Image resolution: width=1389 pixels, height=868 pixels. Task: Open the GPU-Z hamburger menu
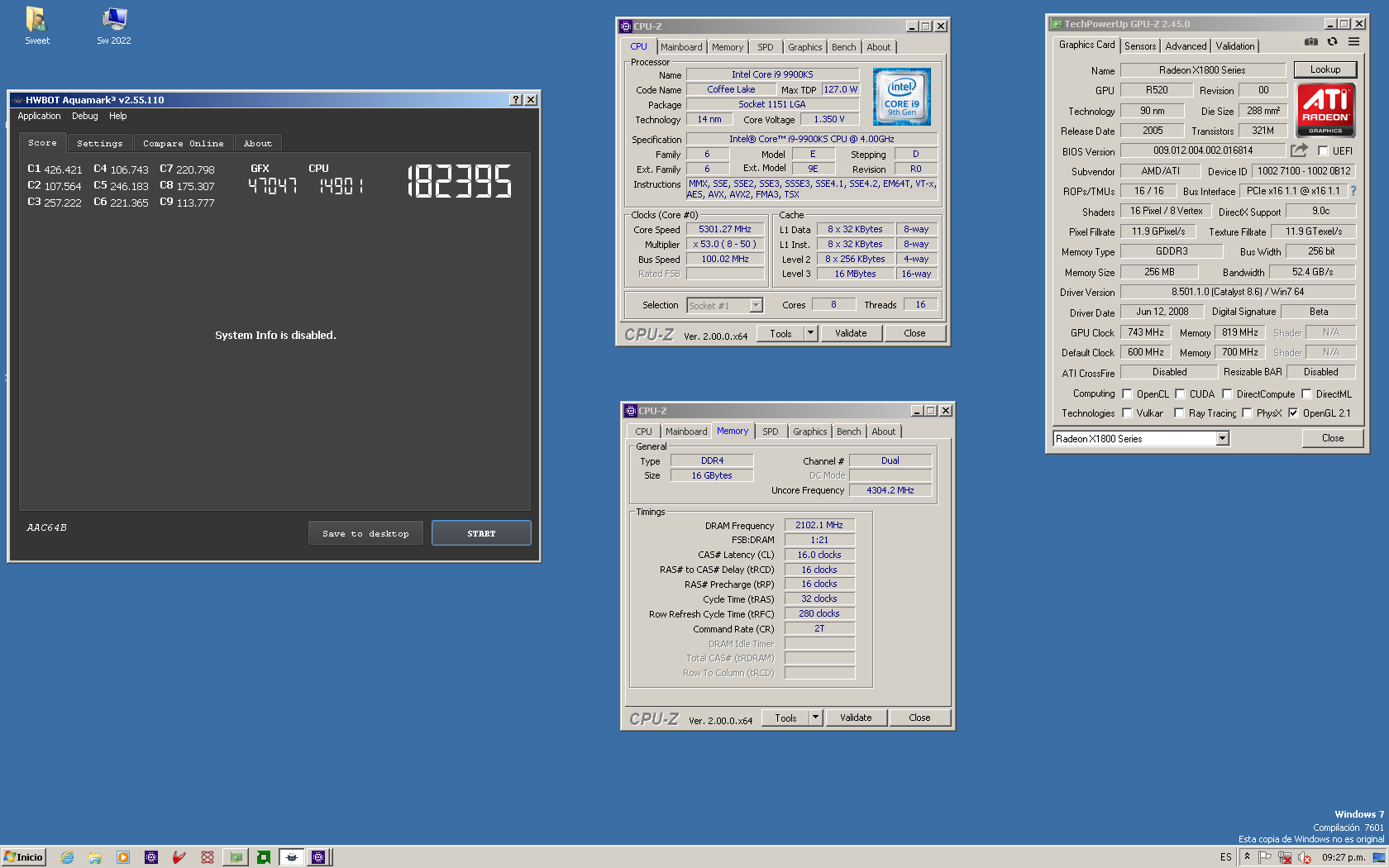coord(1353,41)
